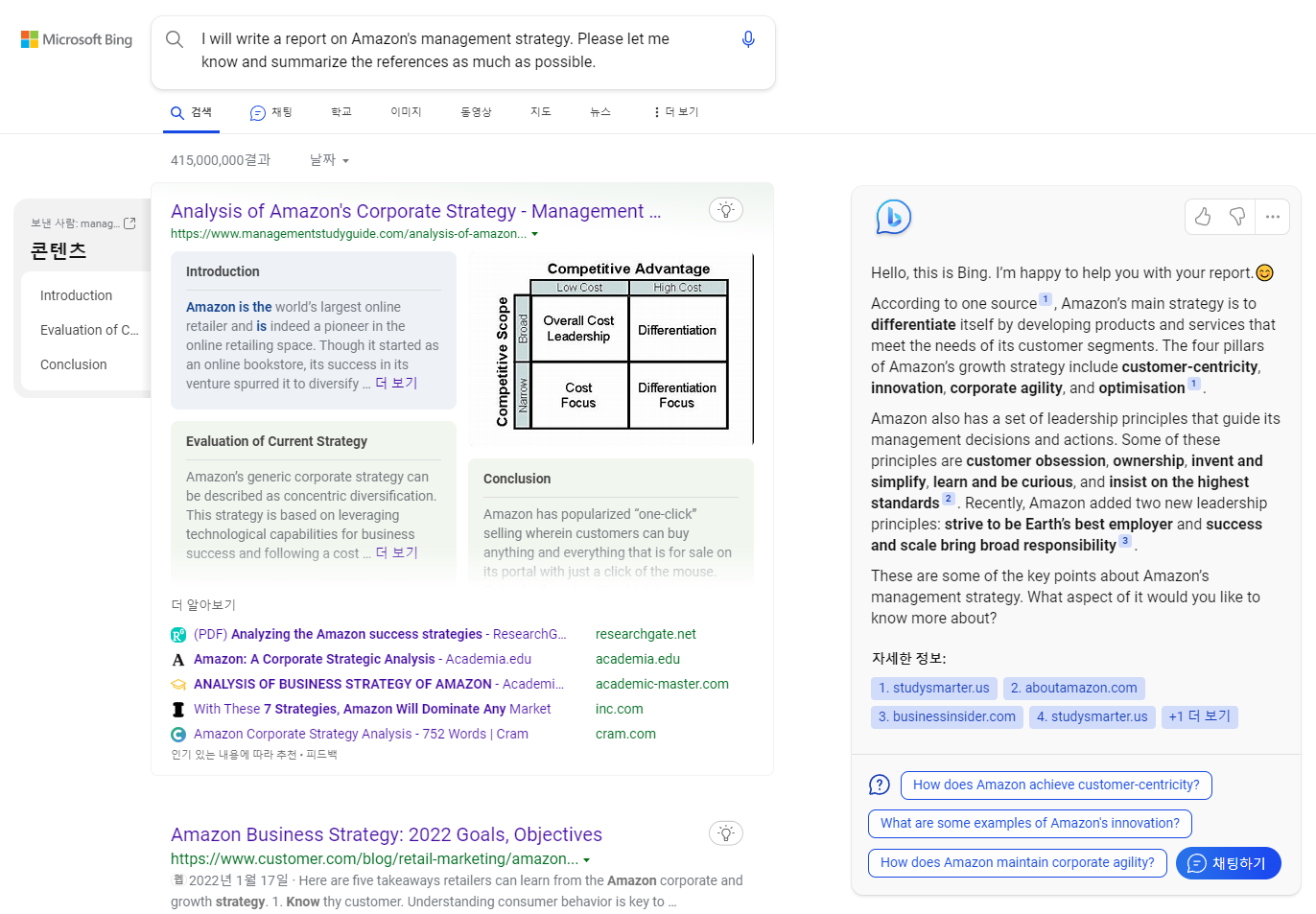Viewport: 1316px width, 914px height.
Task: Dislike the Bing answer with thumbs down
Action: [1237, 217]
